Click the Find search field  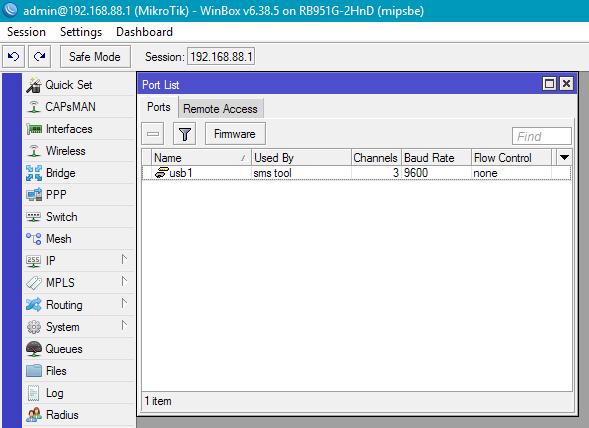[542, 136]
